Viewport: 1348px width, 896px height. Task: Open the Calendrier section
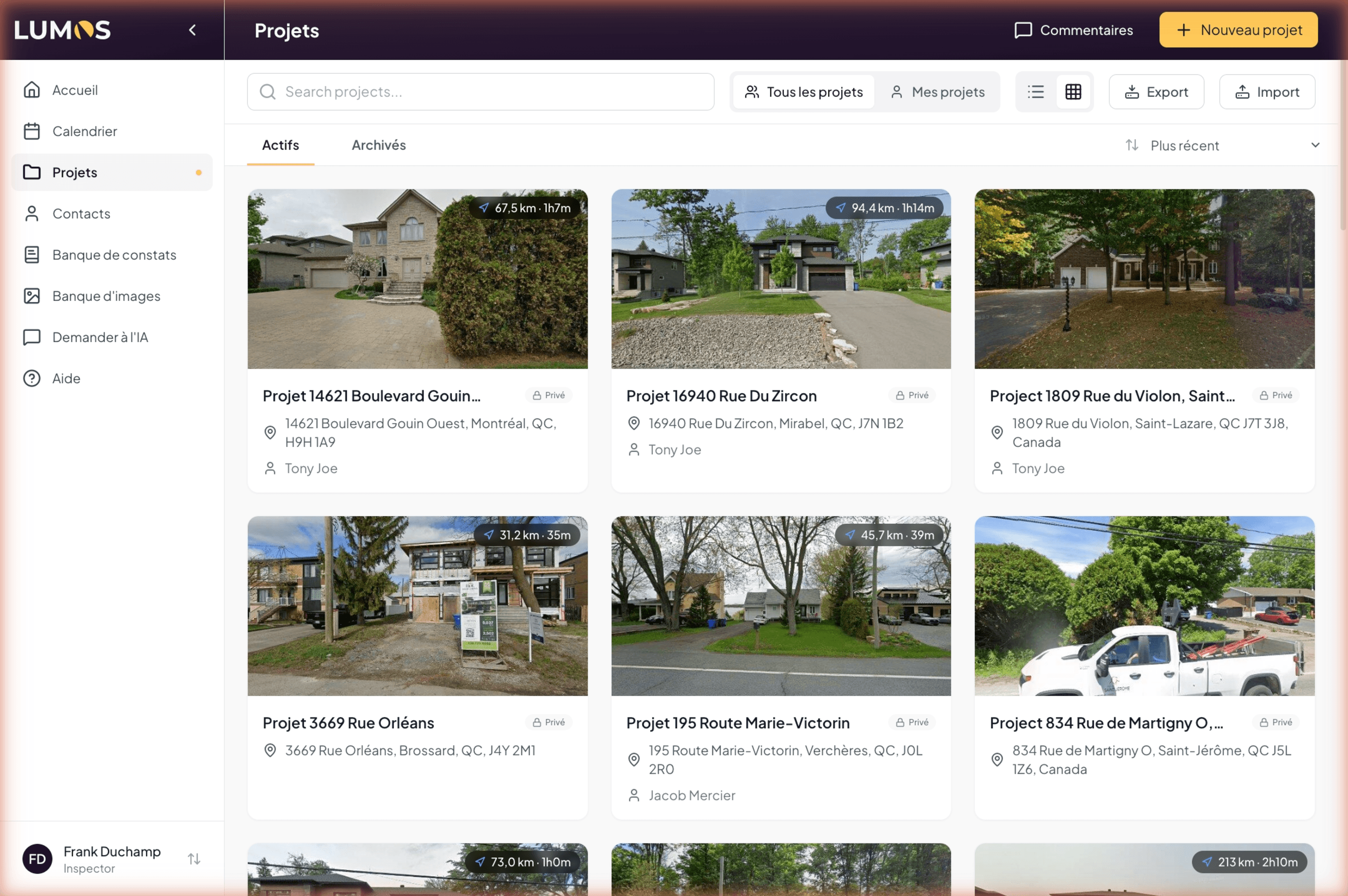[112, 132]
